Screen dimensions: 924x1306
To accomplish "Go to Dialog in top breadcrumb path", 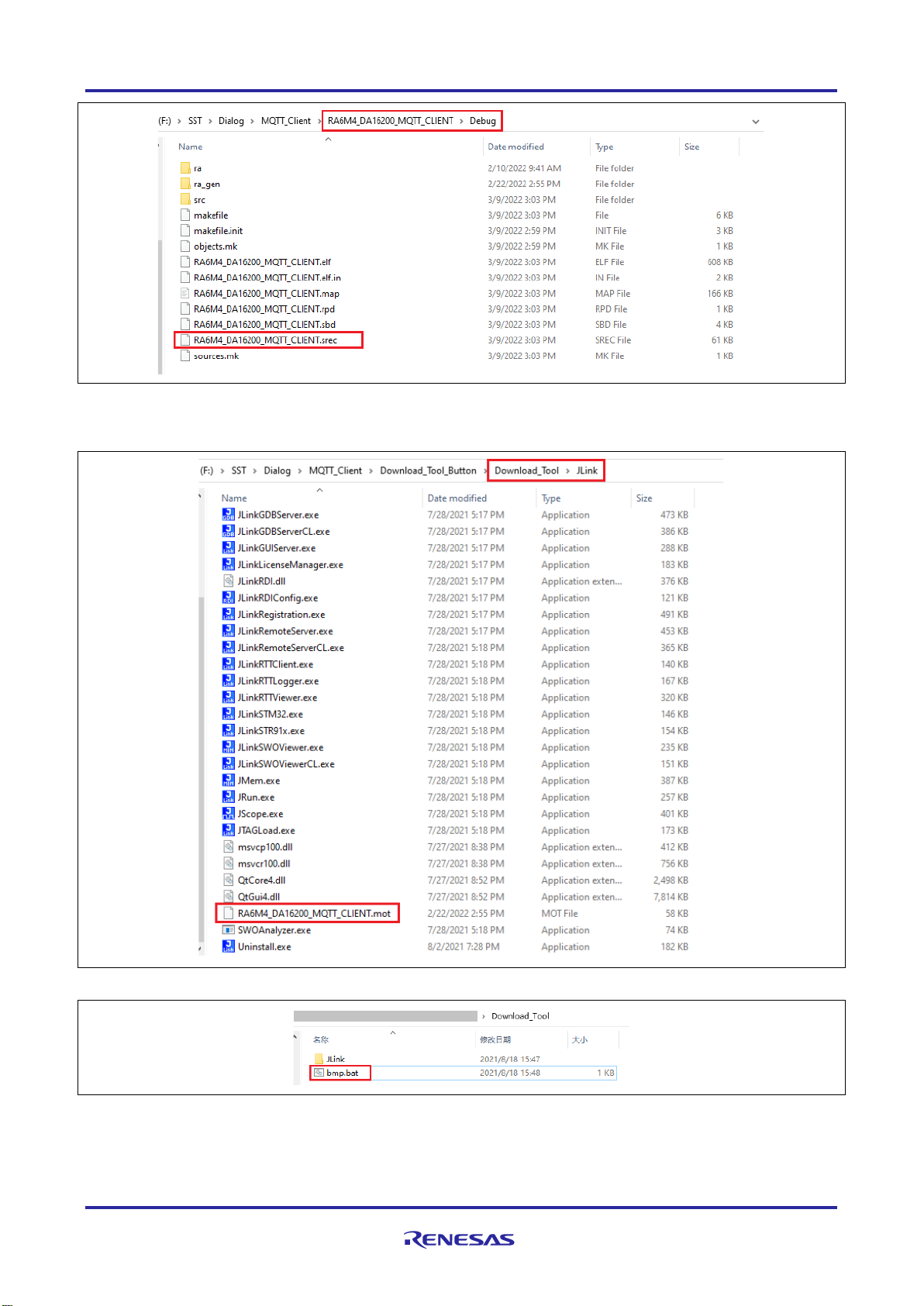I will pos(231,121).
